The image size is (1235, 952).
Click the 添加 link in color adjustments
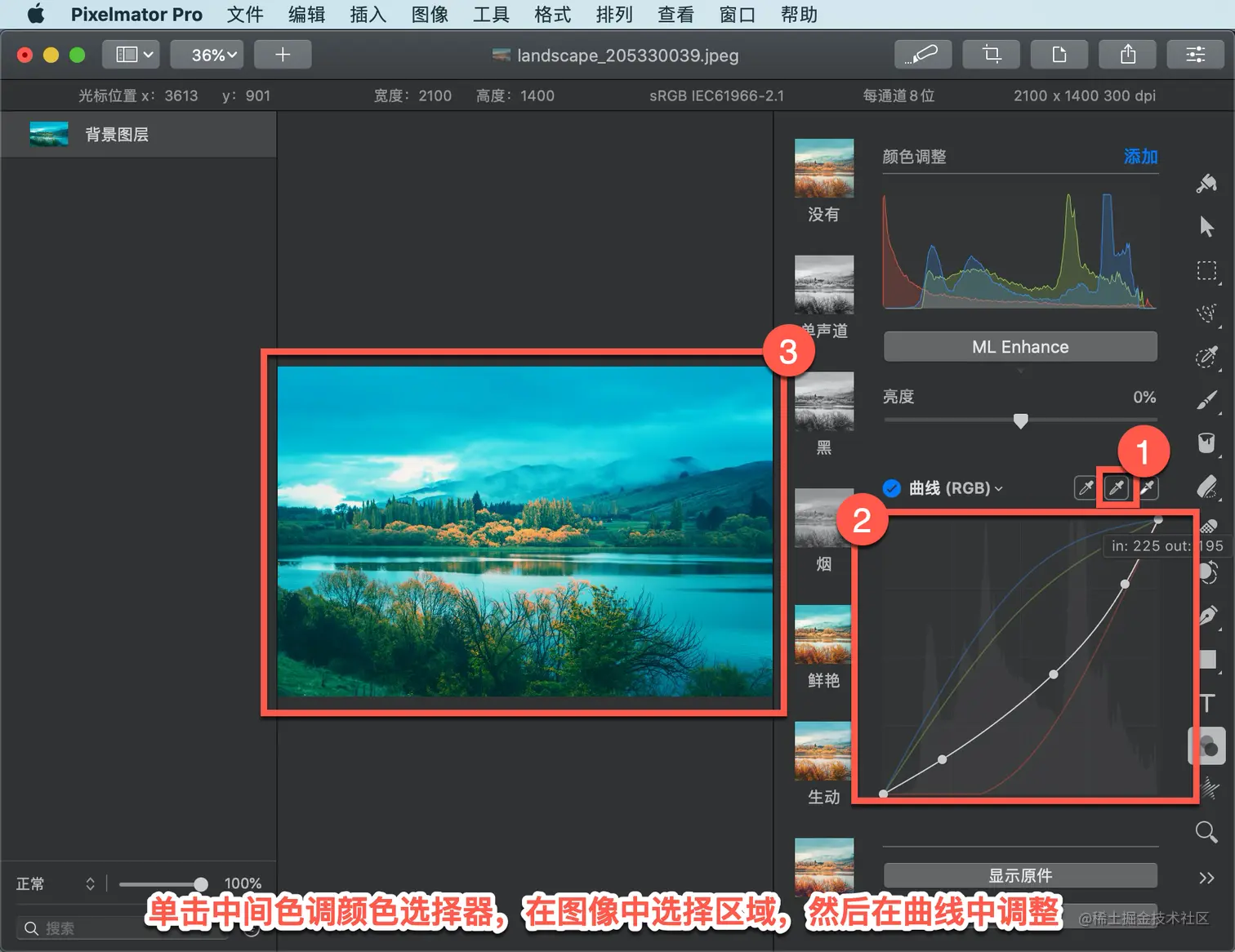[1140, 156]
